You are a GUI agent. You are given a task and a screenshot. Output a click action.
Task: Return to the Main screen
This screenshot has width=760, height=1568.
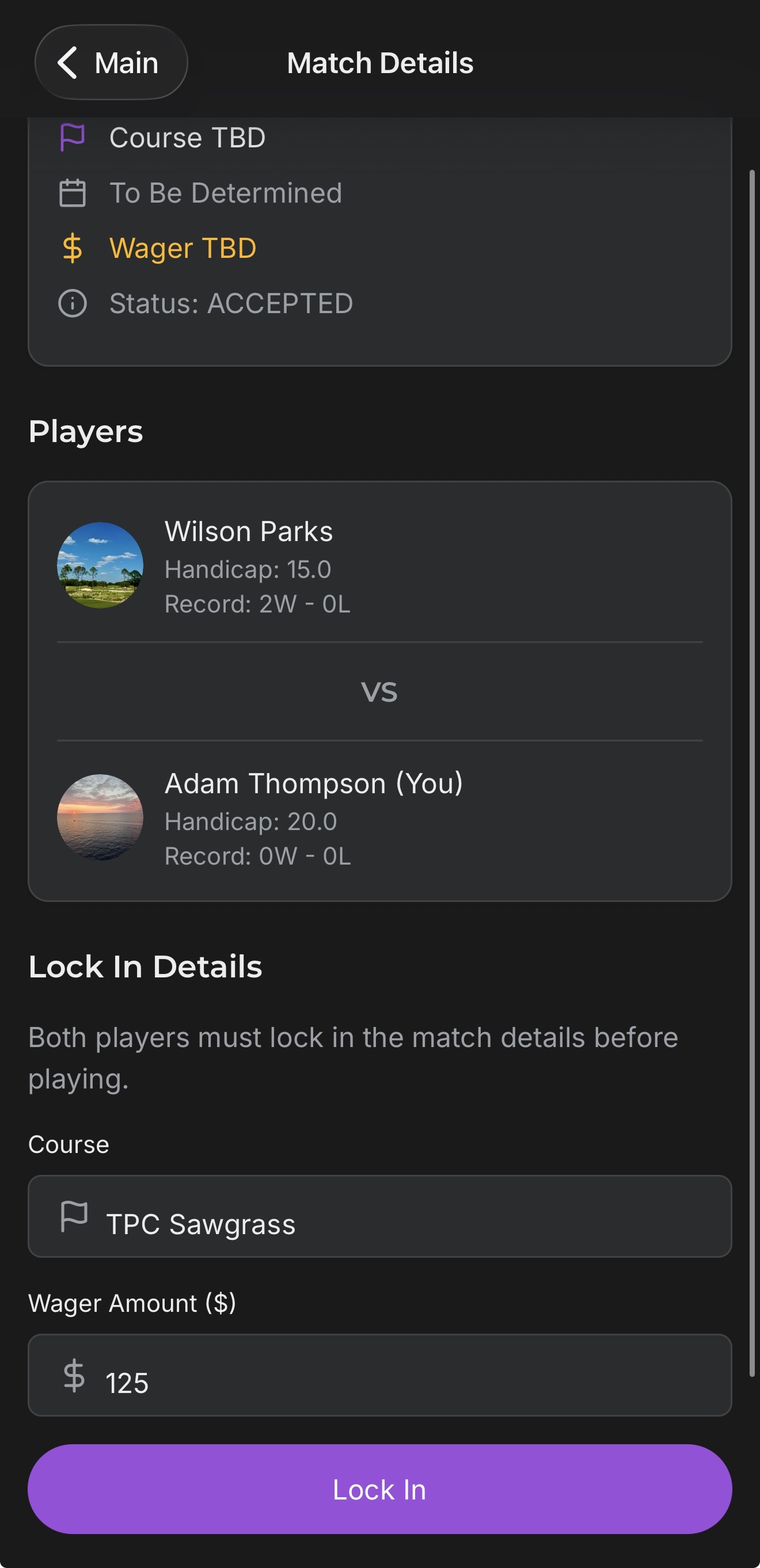click(112, 63)
